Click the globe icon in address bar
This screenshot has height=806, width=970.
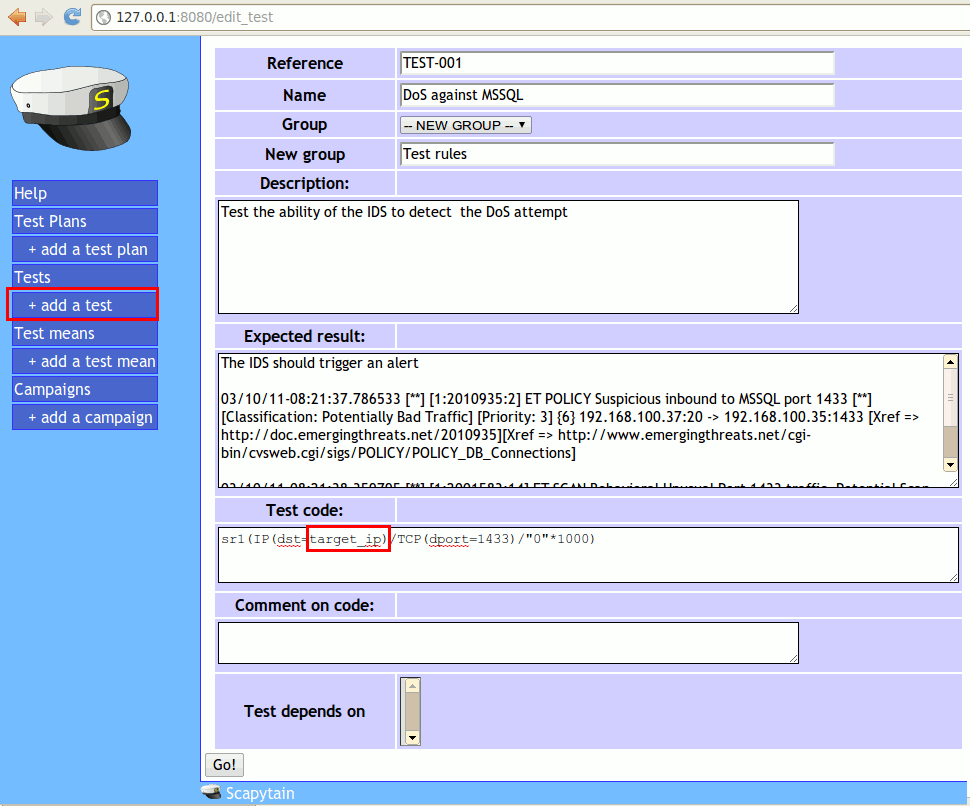104,17
